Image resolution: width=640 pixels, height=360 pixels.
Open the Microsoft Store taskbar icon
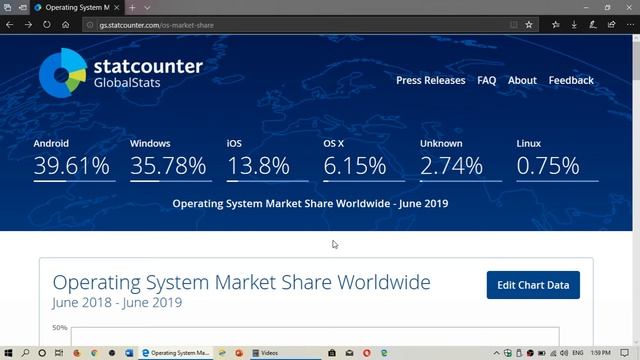click(x=332, y=353)
